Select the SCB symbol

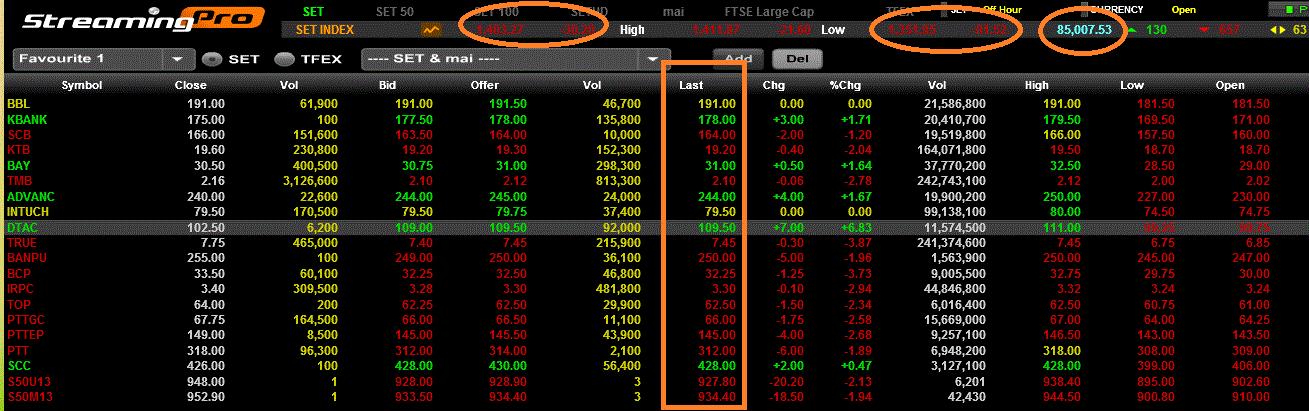click(x=19, y=134)
